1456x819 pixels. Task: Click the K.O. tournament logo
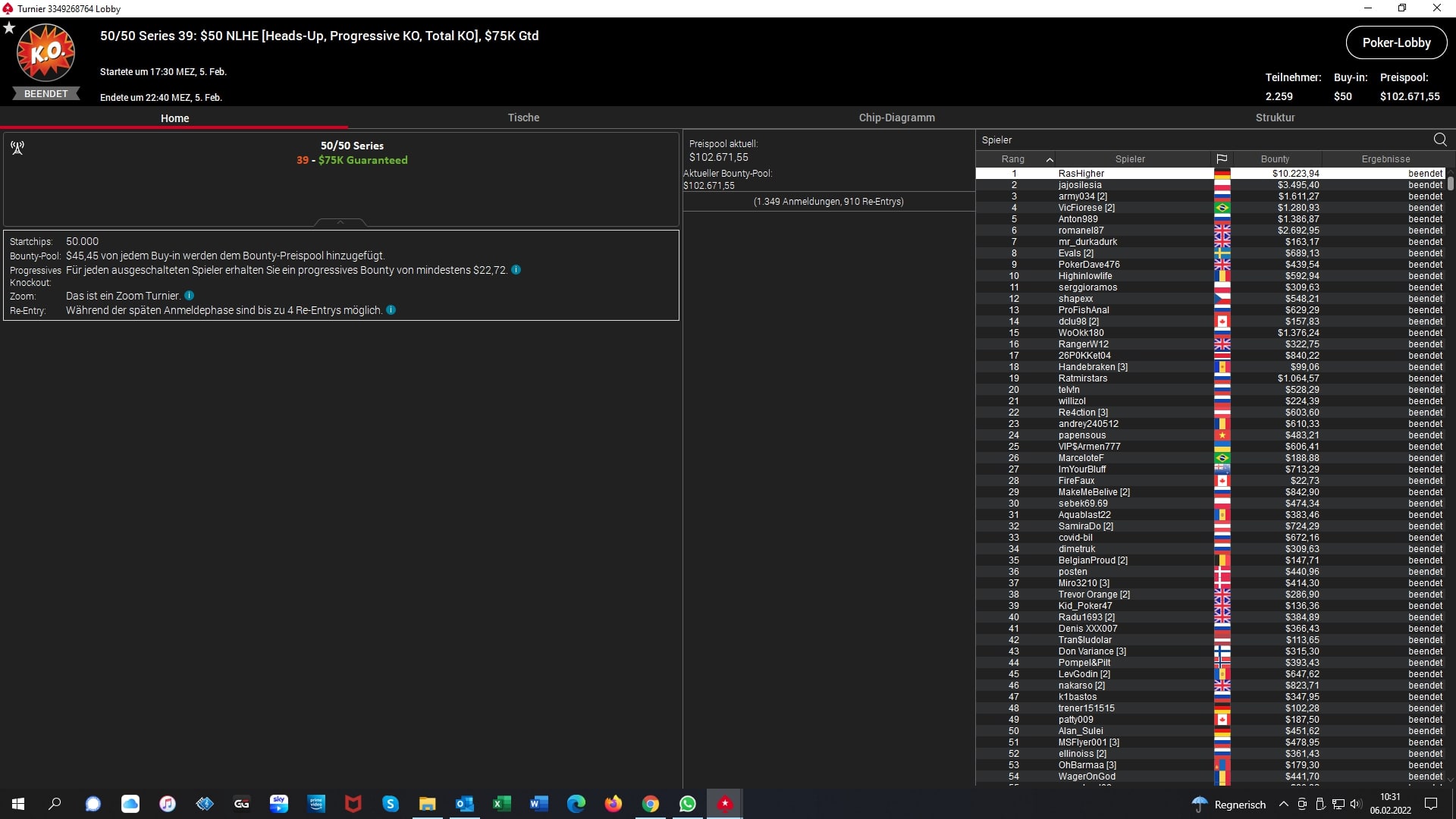coord(45,53)
